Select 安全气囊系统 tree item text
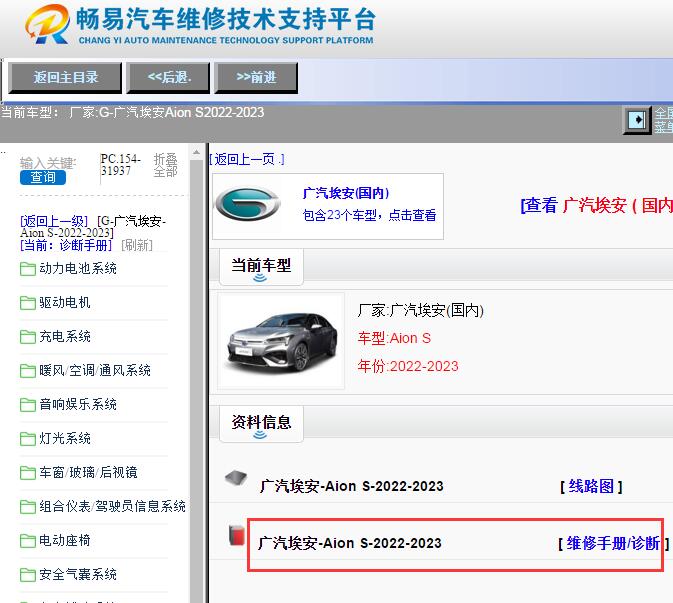The width and height of the screenshot is (673, 603). click(x=78, y=574)
